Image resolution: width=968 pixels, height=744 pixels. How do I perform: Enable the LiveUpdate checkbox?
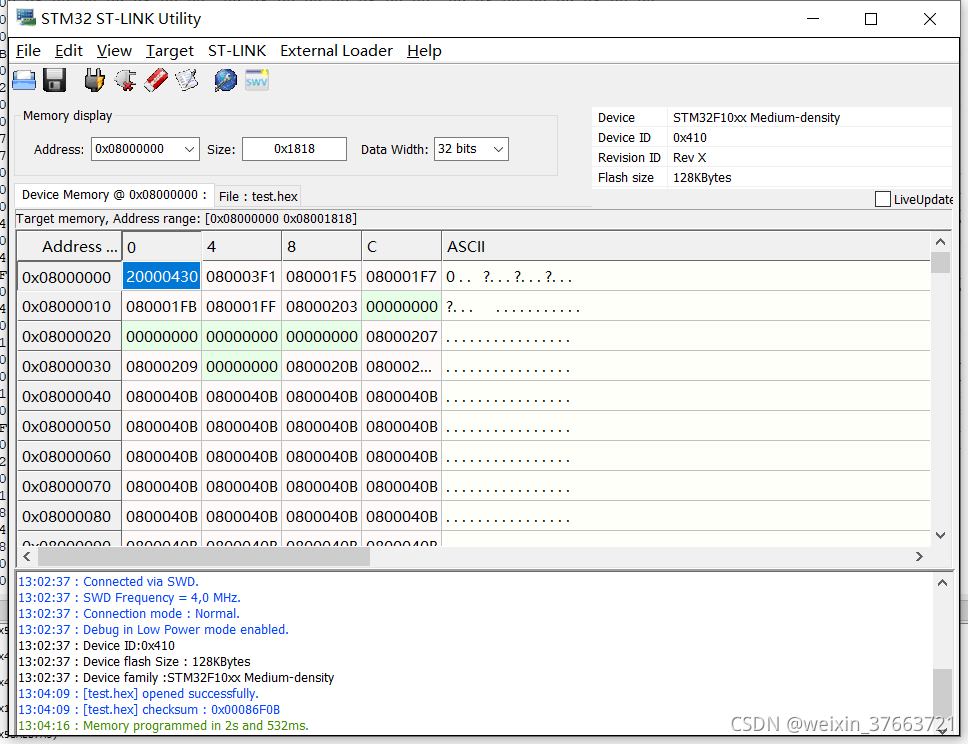883,199
